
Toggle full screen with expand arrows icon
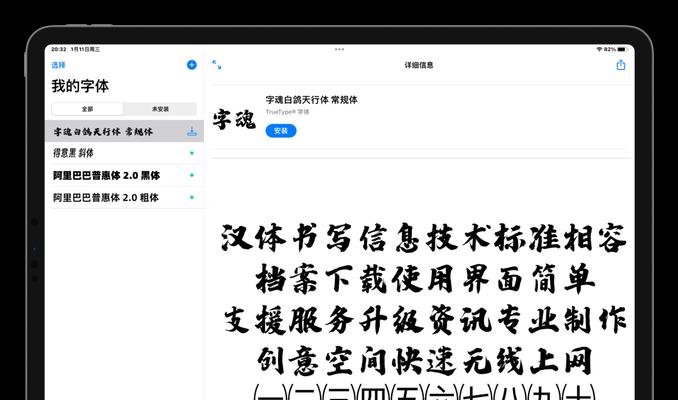coord(217,65)
